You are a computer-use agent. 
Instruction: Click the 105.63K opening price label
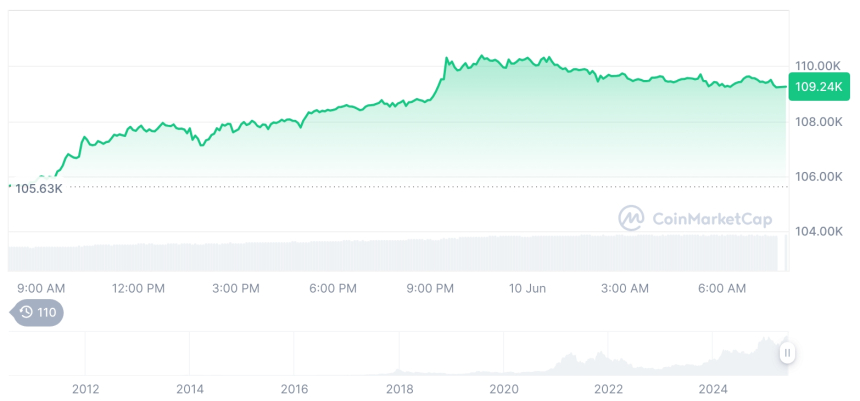pos(38,188)
